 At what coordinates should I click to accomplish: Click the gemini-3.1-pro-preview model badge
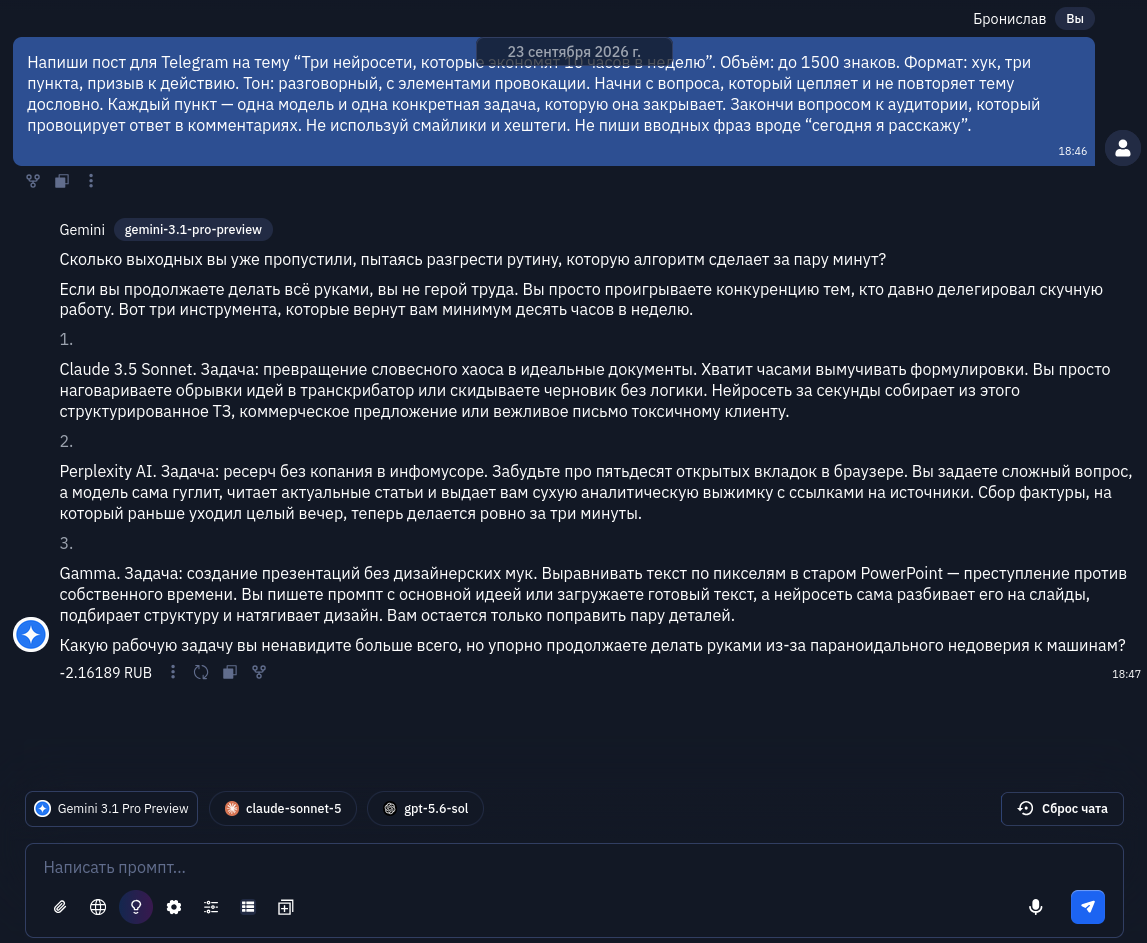tap(193, 230)
